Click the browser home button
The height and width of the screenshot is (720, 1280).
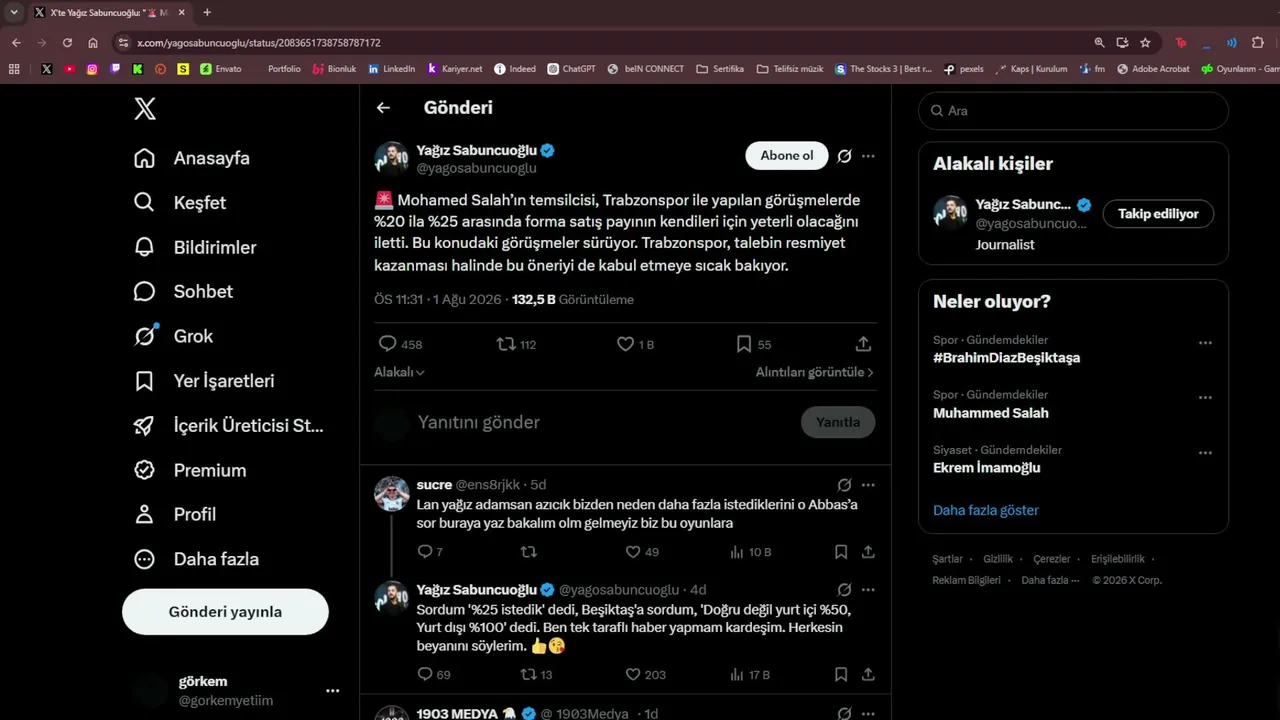click(x=93, y=43)
